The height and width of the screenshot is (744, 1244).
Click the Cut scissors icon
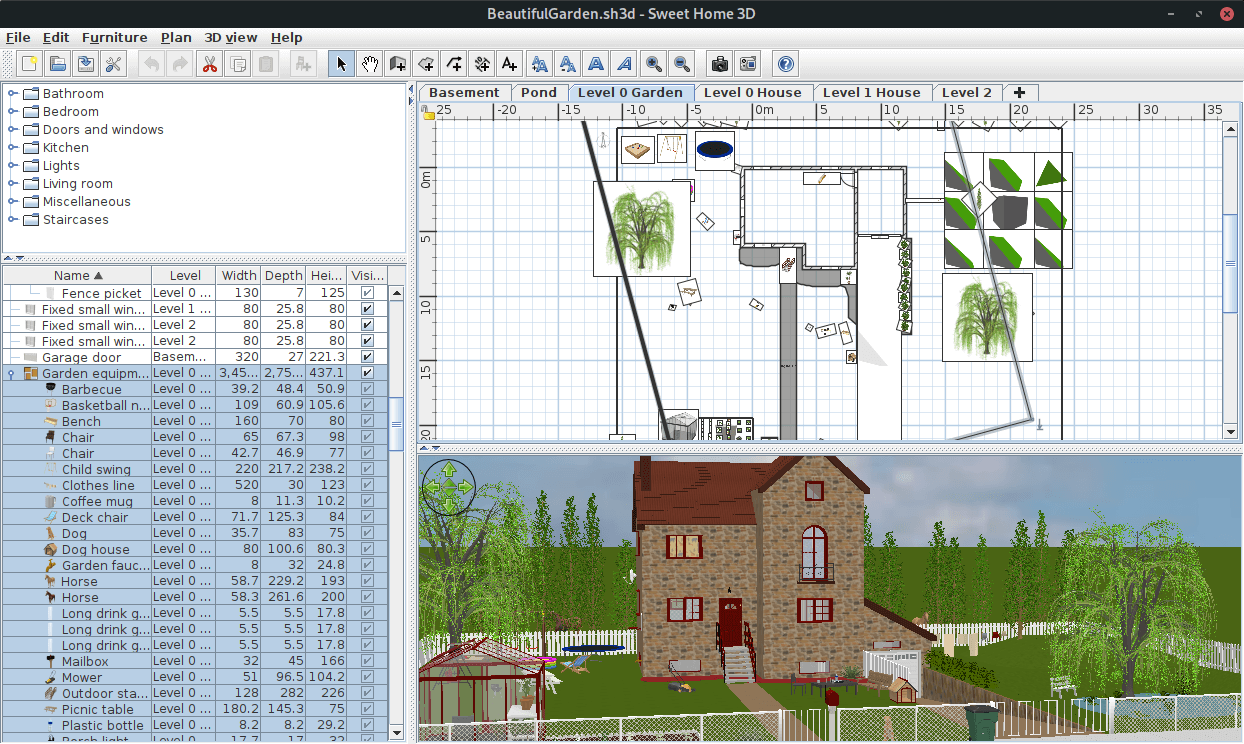point(210,64)
